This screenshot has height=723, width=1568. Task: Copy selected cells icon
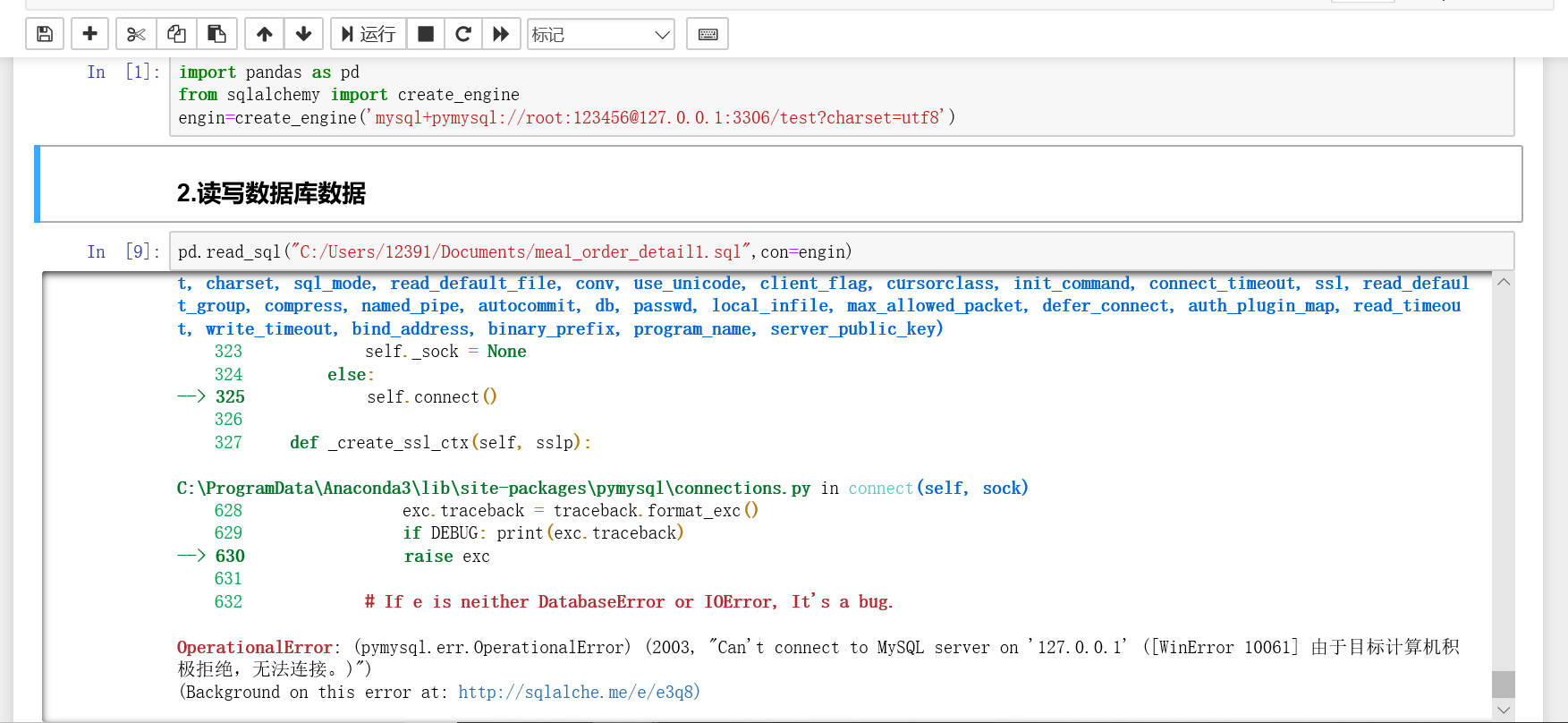pyautogui.click(x=176, y=34)
